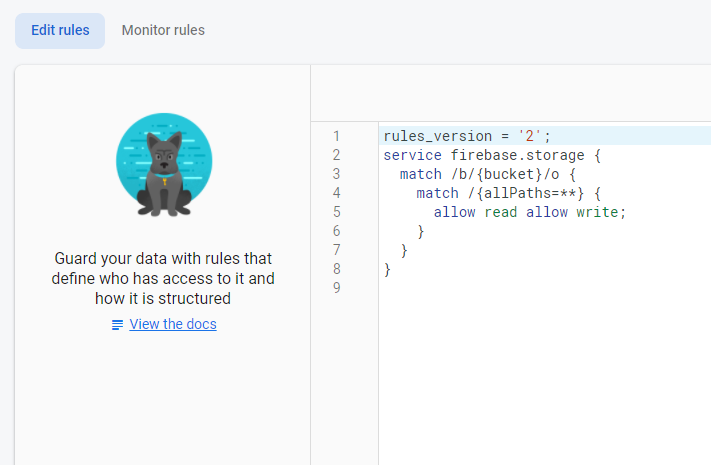The image size is (711, 465).
Task: Open the View the docs link
Action: point(173,324)
